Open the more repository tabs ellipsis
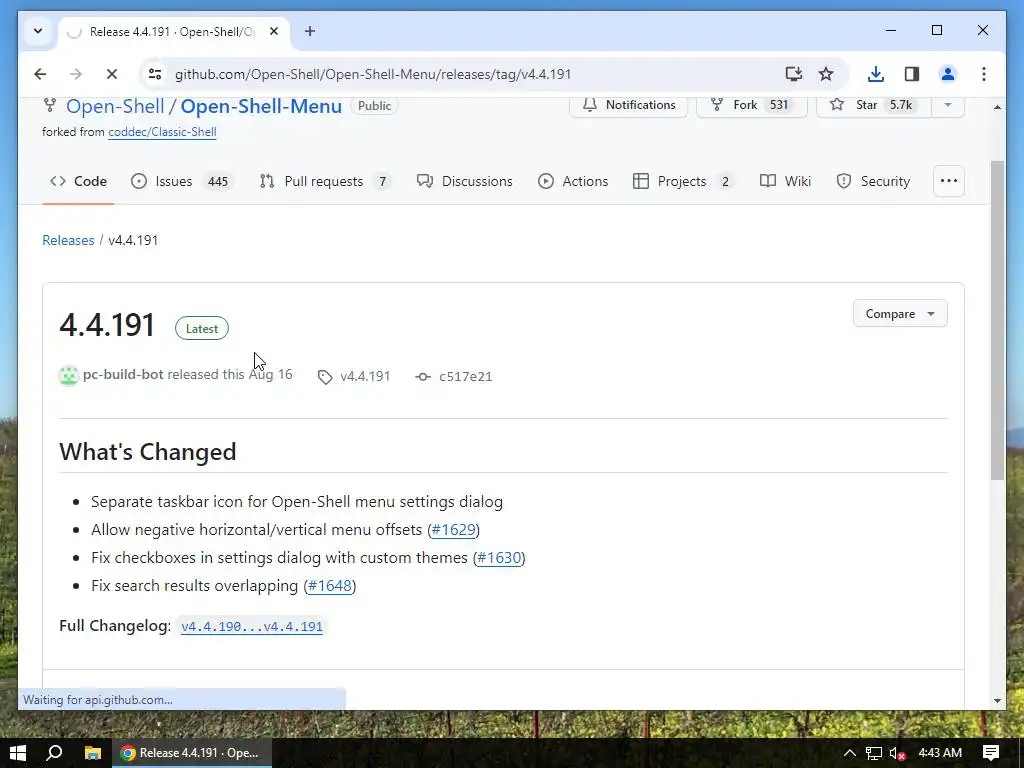The image size is (1024, 768). pos(949,181)
